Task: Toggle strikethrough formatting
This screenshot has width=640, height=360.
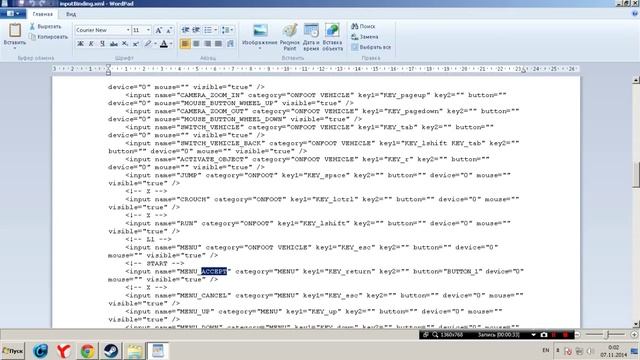Action: 113,44
